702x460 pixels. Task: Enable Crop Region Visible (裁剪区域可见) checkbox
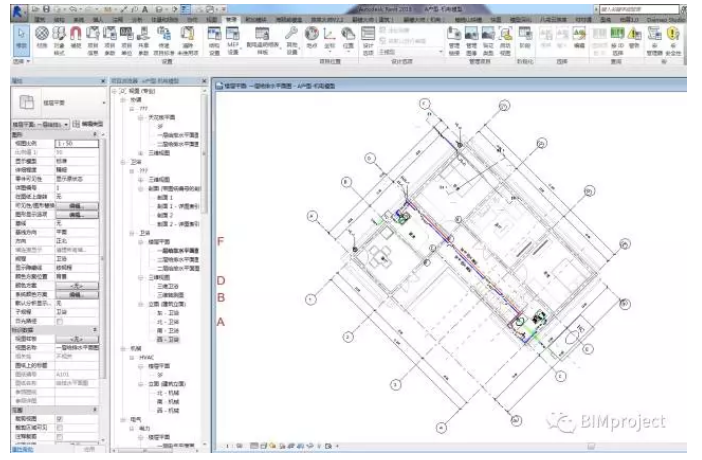point(60,428)
